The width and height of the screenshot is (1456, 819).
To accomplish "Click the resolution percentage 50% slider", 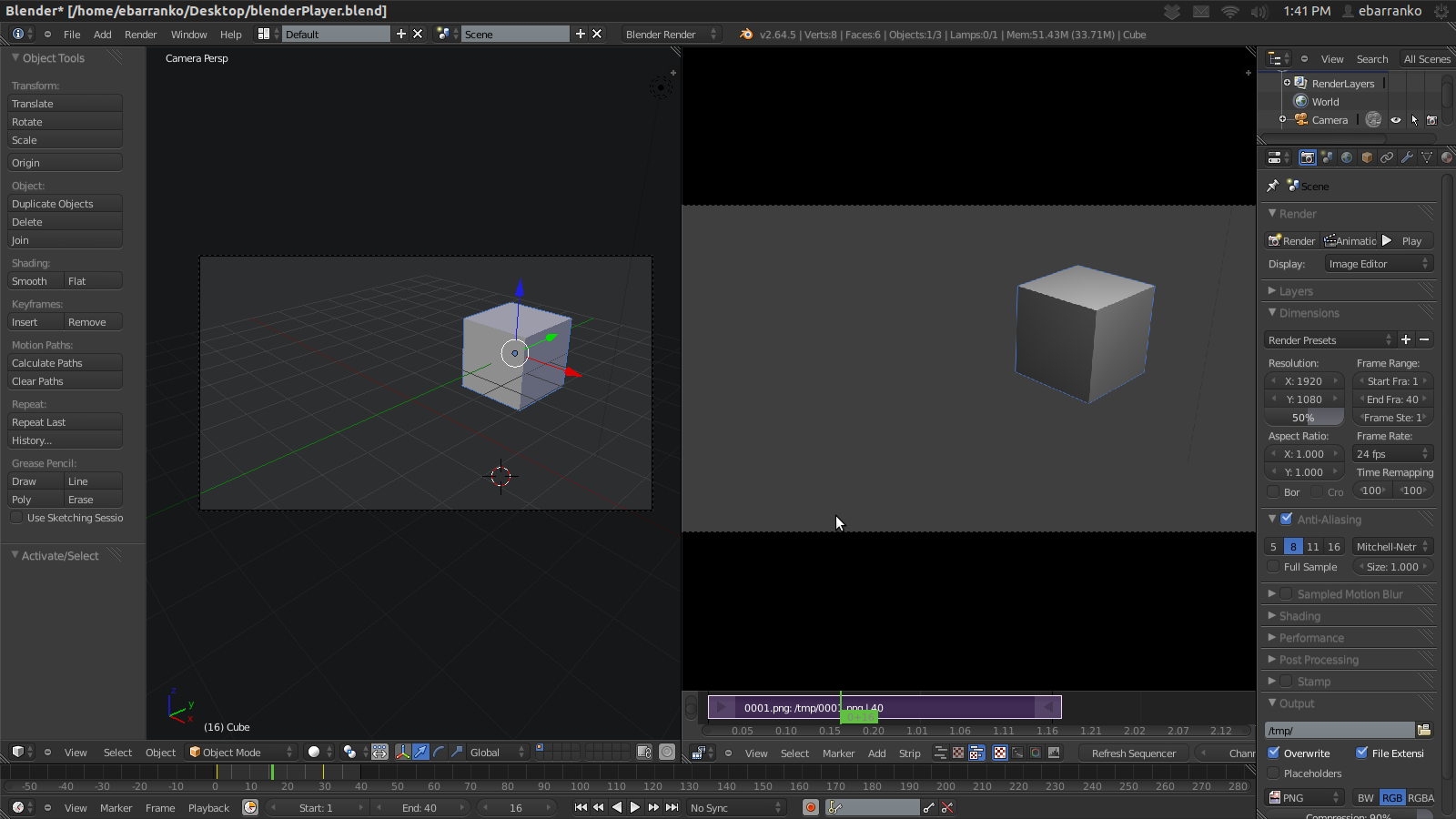I will tap(1303, 418).
